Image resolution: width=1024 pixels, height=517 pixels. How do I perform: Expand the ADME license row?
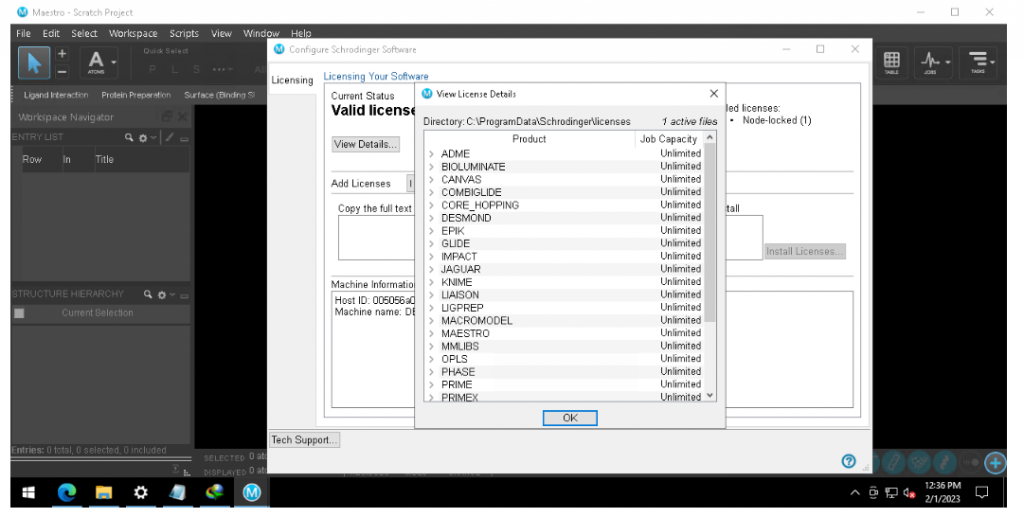431,154
